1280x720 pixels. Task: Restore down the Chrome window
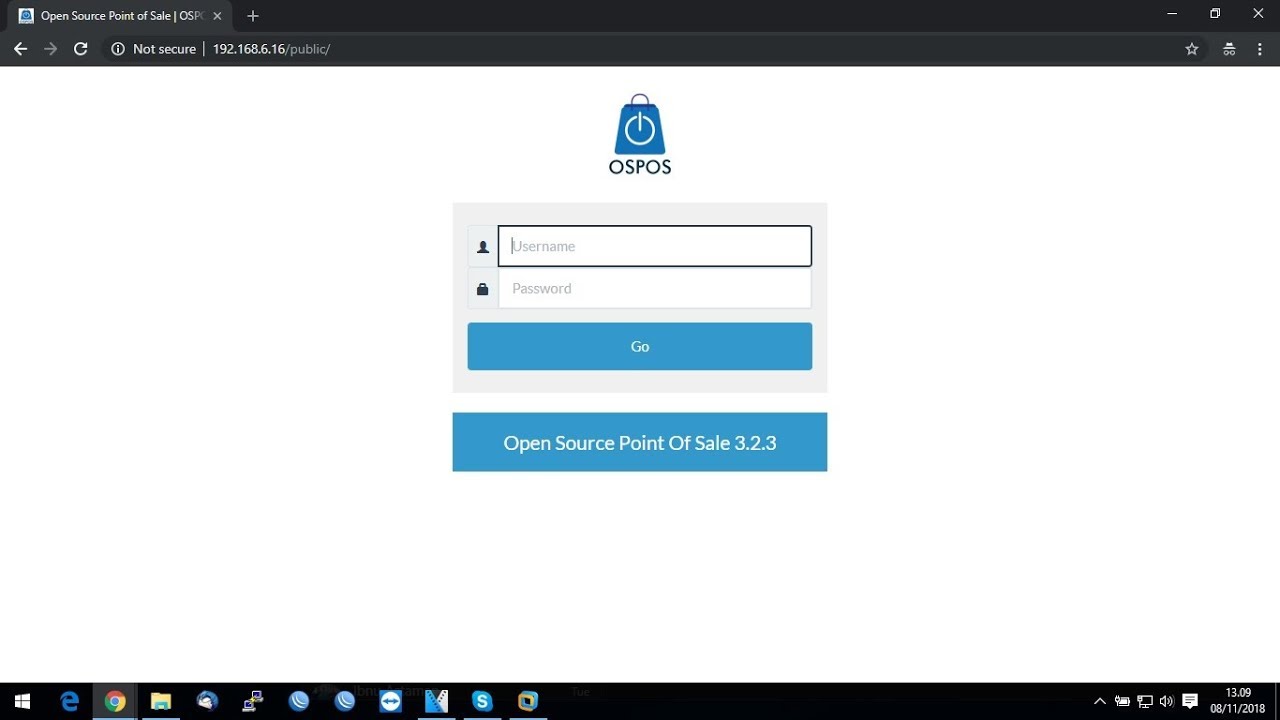pyautogui.click(x=1215, y=13)
